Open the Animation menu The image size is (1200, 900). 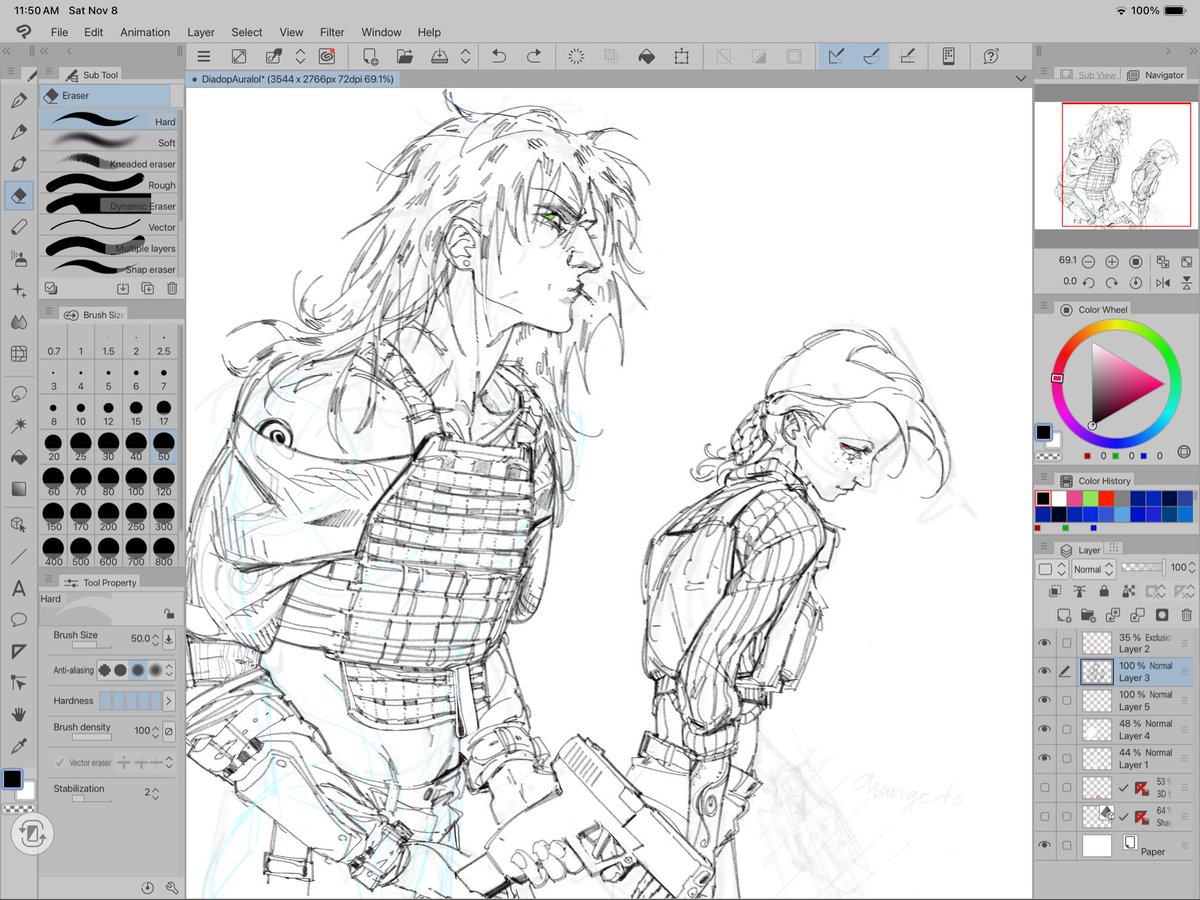click(x=145, y=32)
